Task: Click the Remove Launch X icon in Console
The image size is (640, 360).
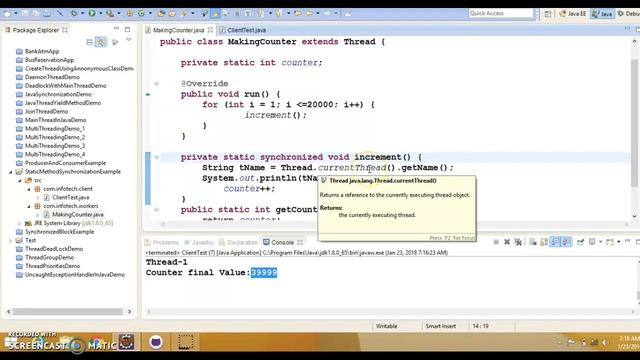Action: tap(507, 242)
